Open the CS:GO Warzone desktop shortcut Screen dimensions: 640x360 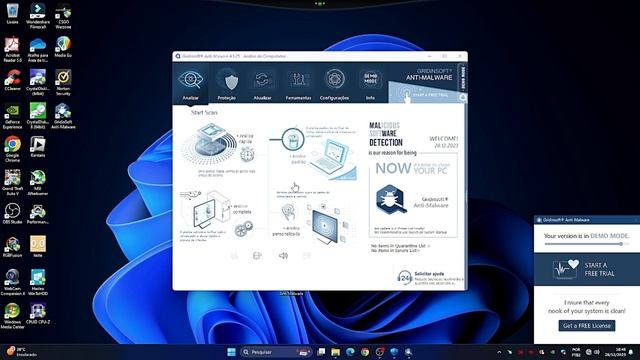[x=63, y=16]
